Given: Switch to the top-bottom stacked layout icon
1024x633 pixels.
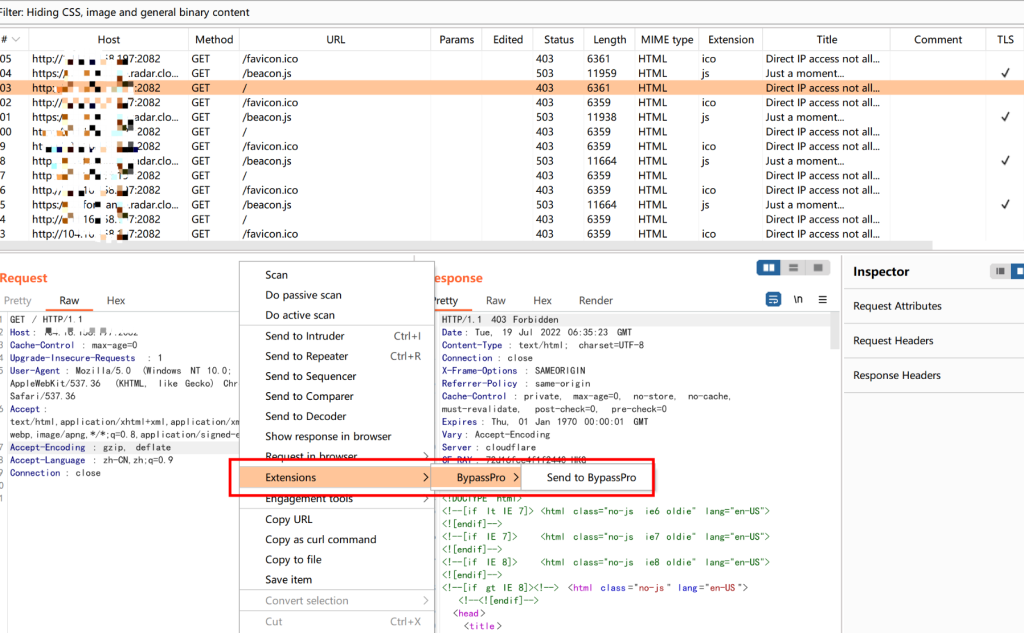Looking at the screenshot, I should 794,268.
